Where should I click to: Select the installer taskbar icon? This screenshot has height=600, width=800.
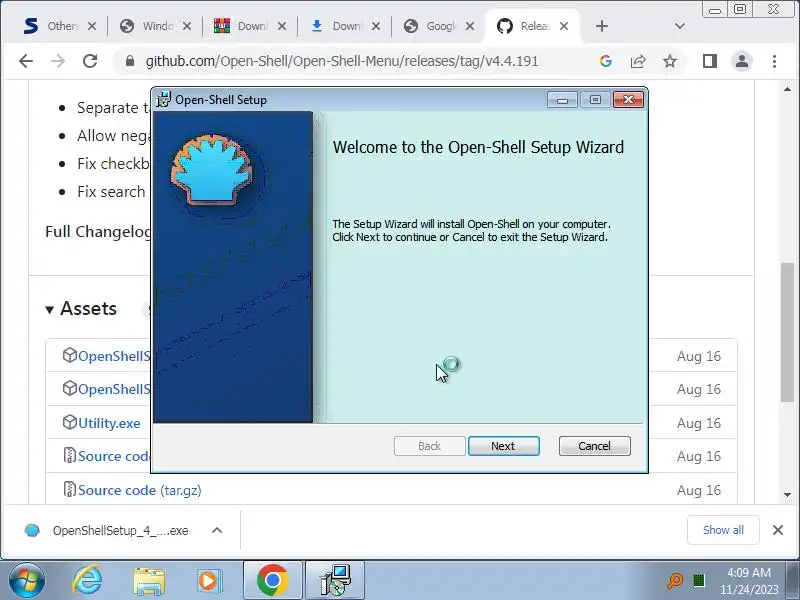(335, 580)
